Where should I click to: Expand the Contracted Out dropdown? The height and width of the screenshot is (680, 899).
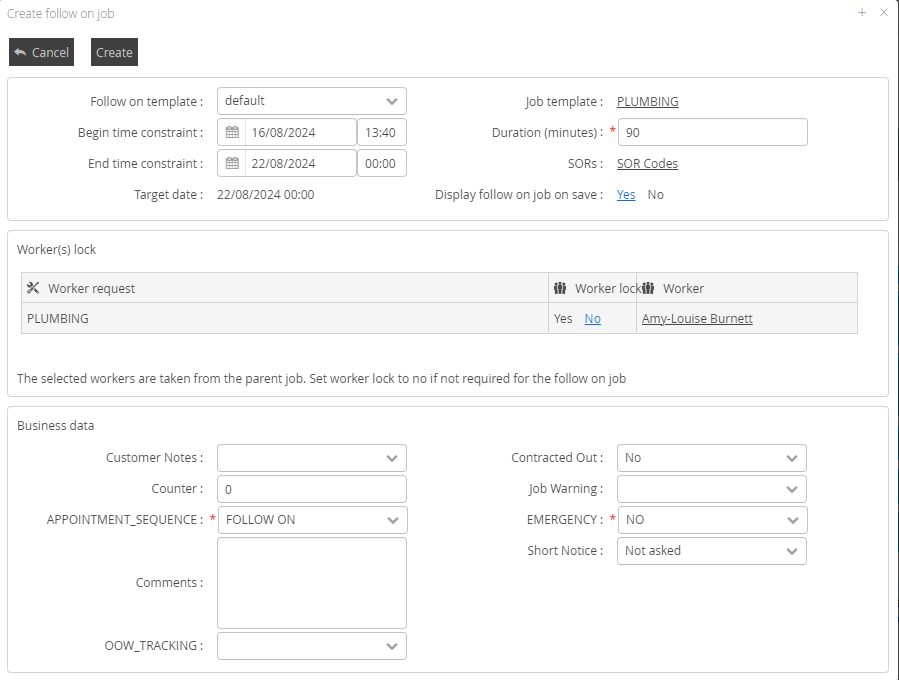(791, 458)
